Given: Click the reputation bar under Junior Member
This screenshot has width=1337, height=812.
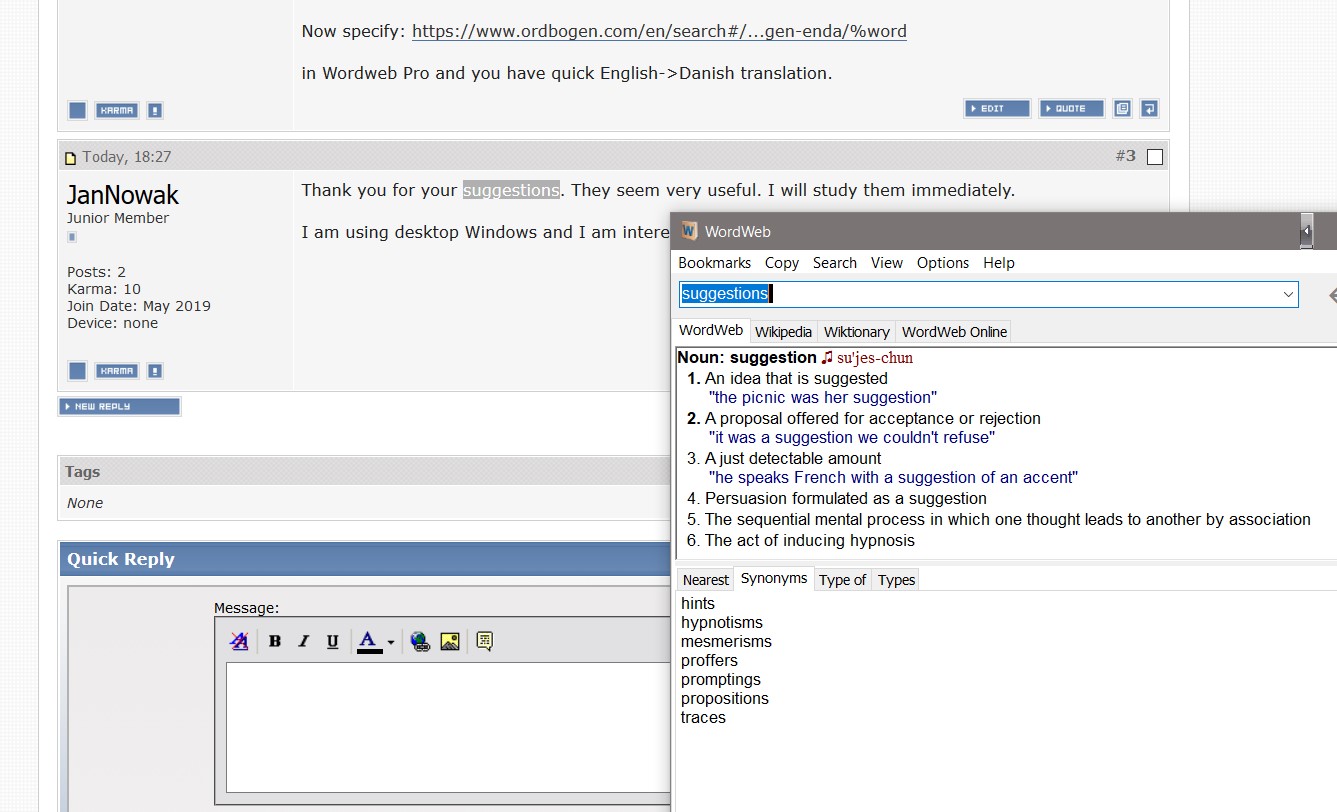Looking at the screenshot, I should tap(71, 237).
